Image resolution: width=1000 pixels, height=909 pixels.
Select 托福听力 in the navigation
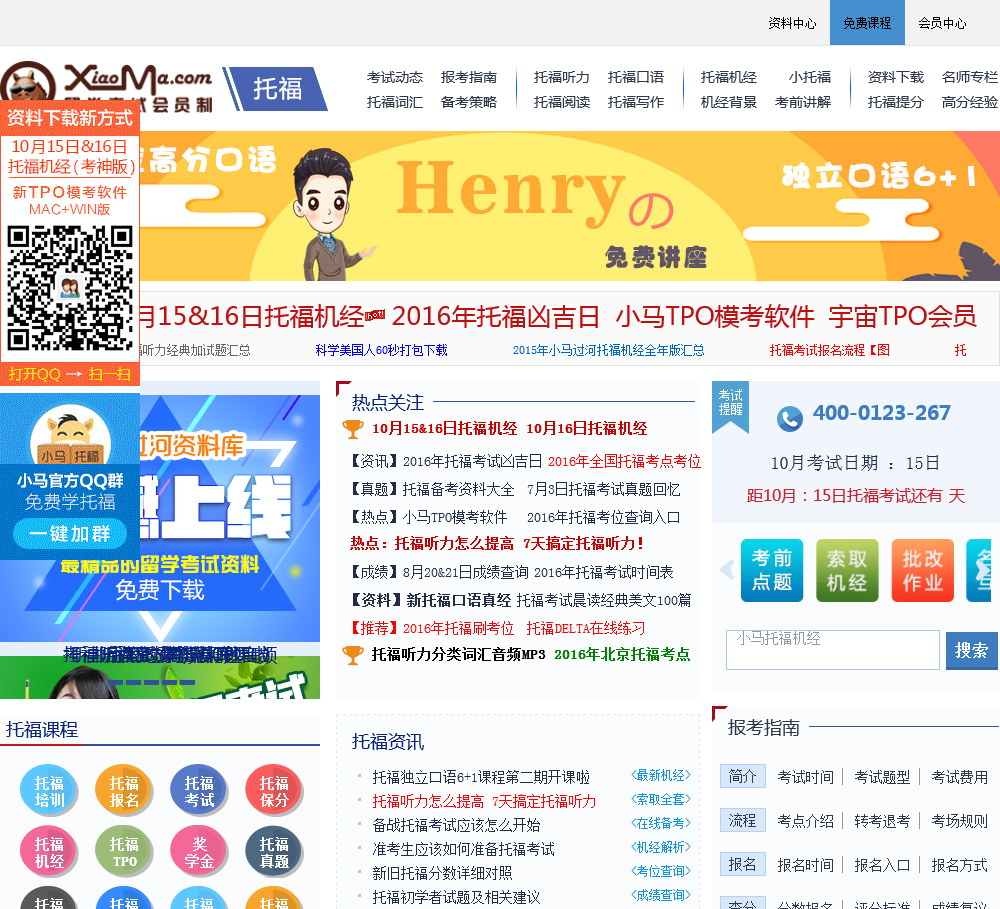coord(562,77)
